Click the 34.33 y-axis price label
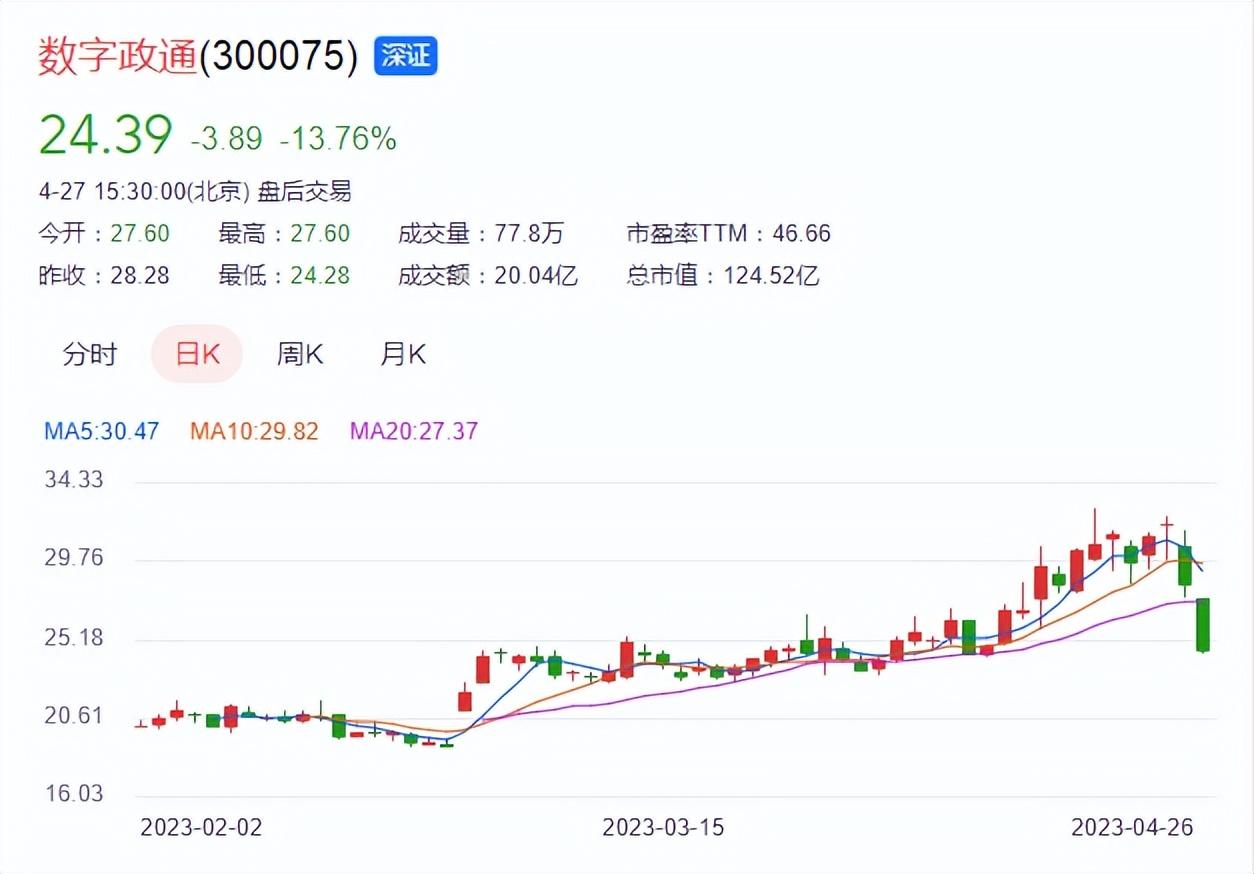 pyautogui.click(x=73, y=480)
